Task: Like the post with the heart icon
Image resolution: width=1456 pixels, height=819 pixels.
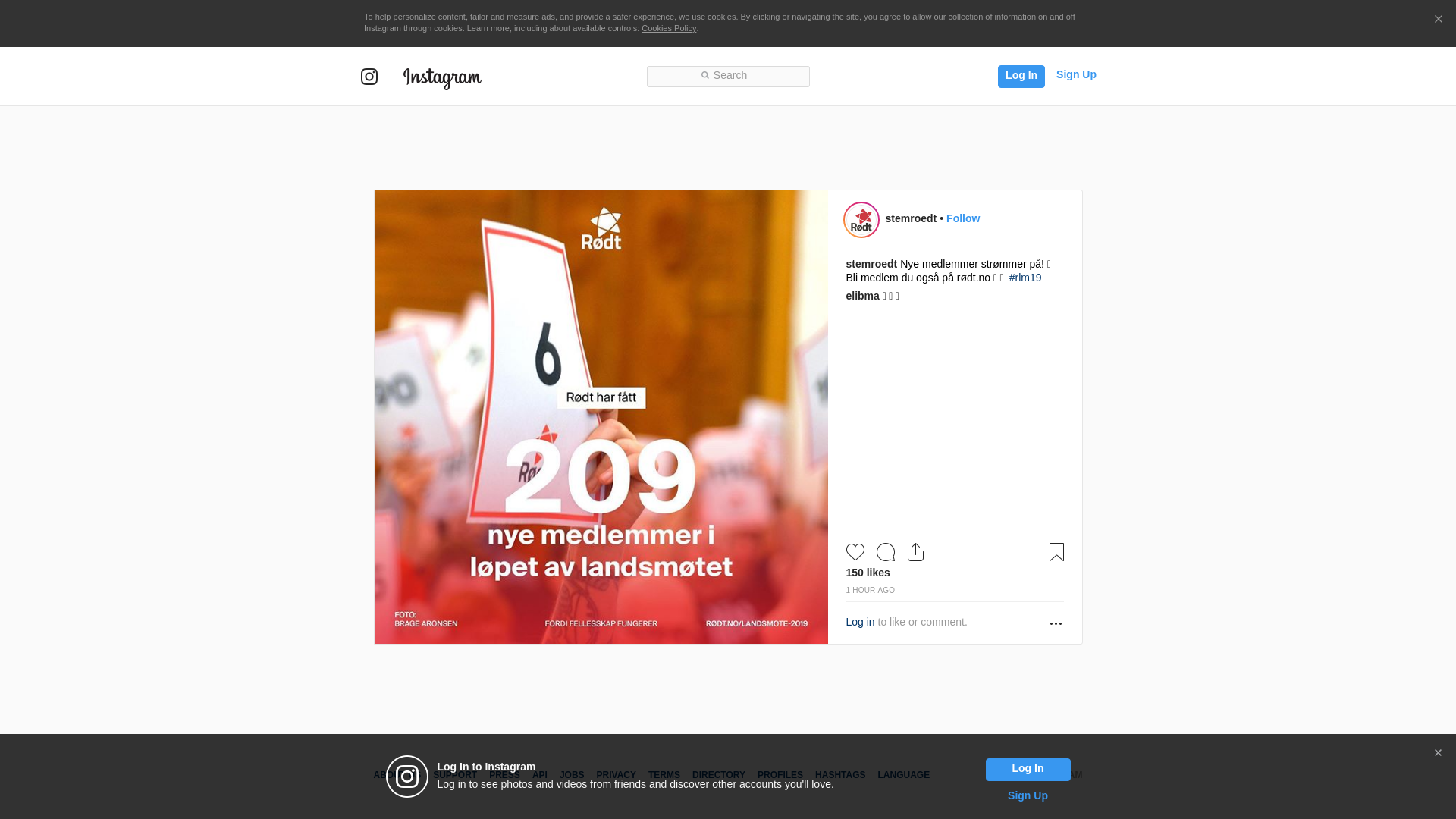Action: tap(855, 552)
